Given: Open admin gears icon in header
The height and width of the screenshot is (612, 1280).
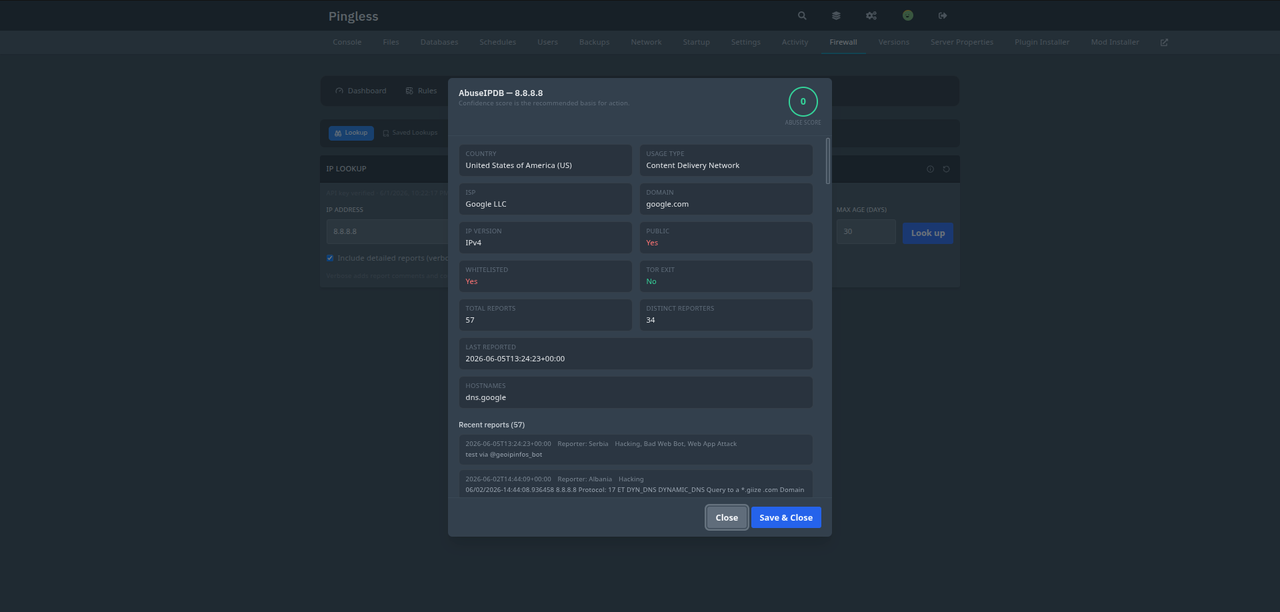Looking at the screenshot, I should 871,16.
